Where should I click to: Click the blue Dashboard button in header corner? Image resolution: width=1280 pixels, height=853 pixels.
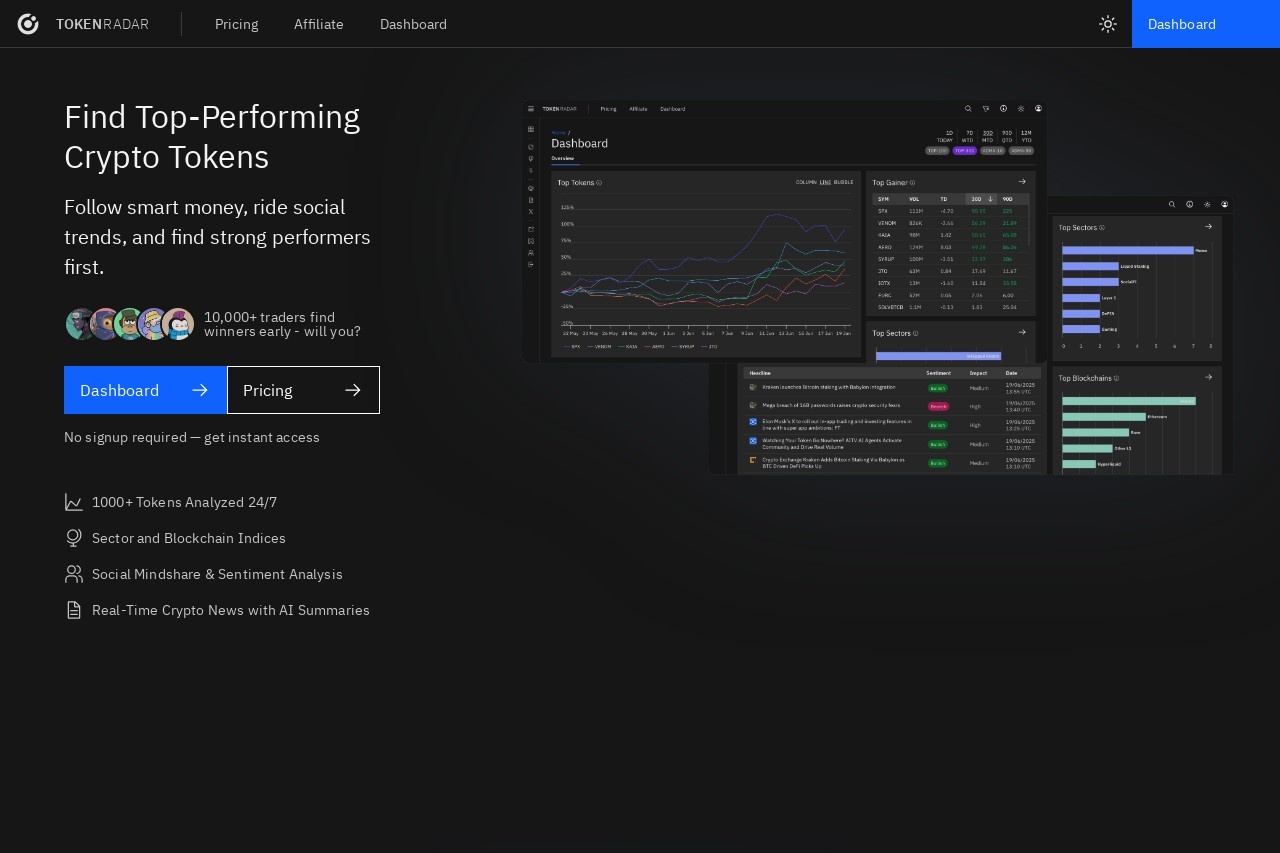tap(1206, 24)
